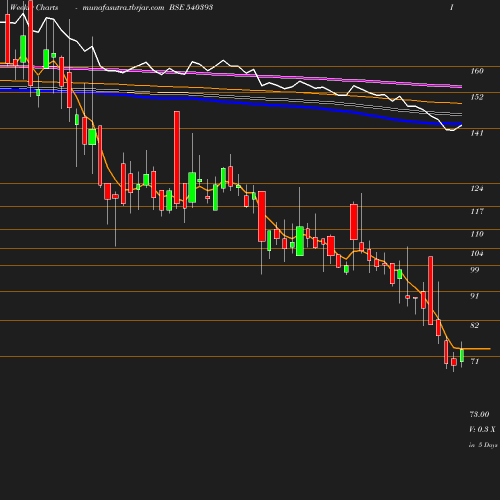Select the 71 price level label
The width and height of the screenshot is (500, 500).
click(x=475, y=361)
